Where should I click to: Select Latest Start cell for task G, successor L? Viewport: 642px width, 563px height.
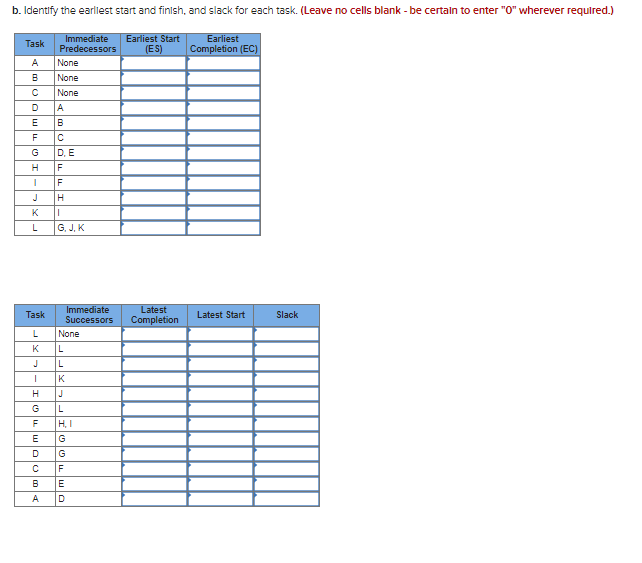coord(221,409)
